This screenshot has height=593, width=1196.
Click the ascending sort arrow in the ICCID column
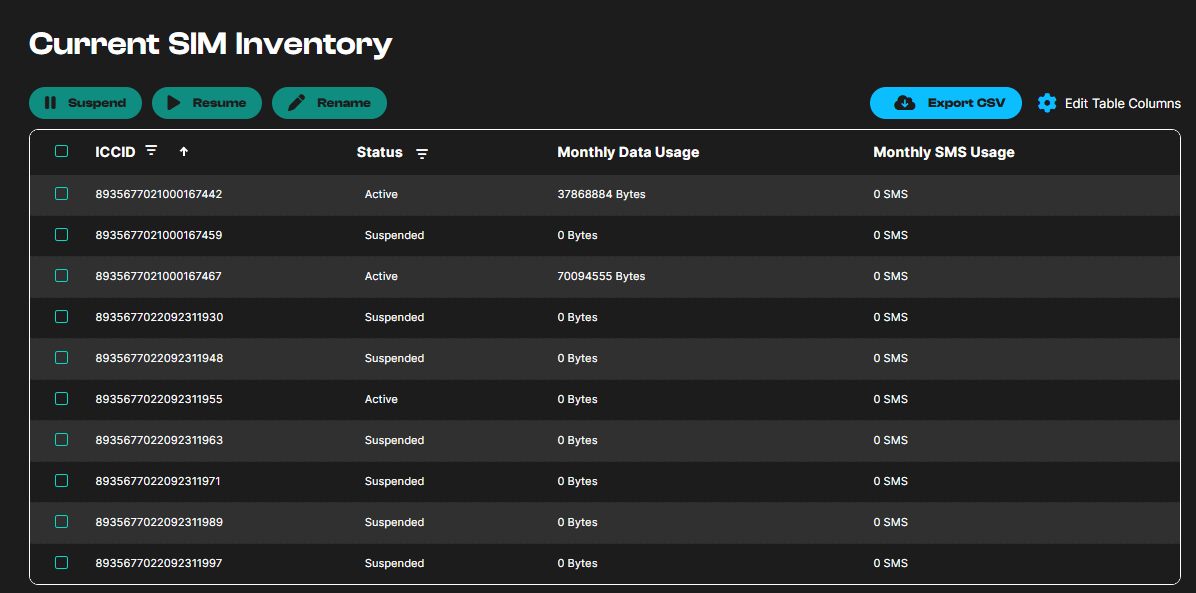pos(183,151)
